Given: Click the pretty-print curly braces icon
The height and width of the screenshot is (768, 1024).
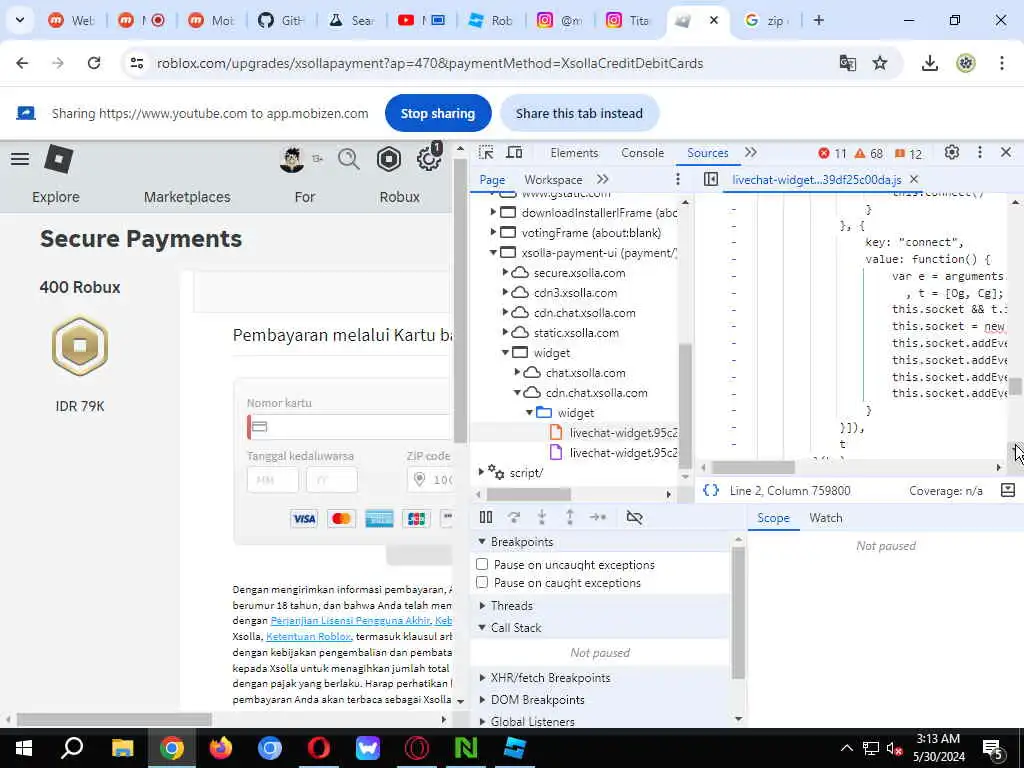Looking at the screenshot, I should point(711,490).
